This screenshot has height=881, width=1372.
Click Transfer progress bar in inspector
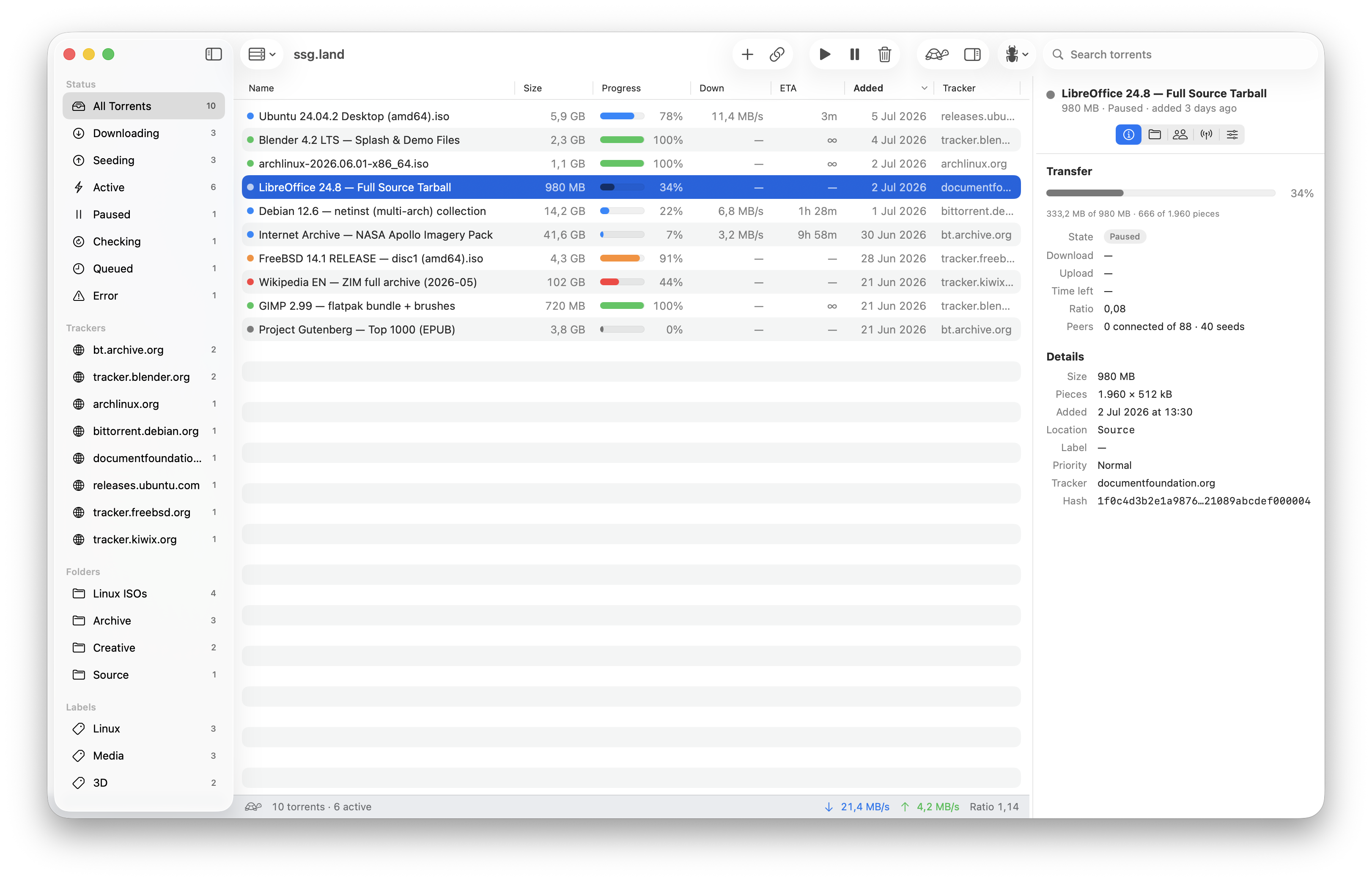click(1161, 193)
